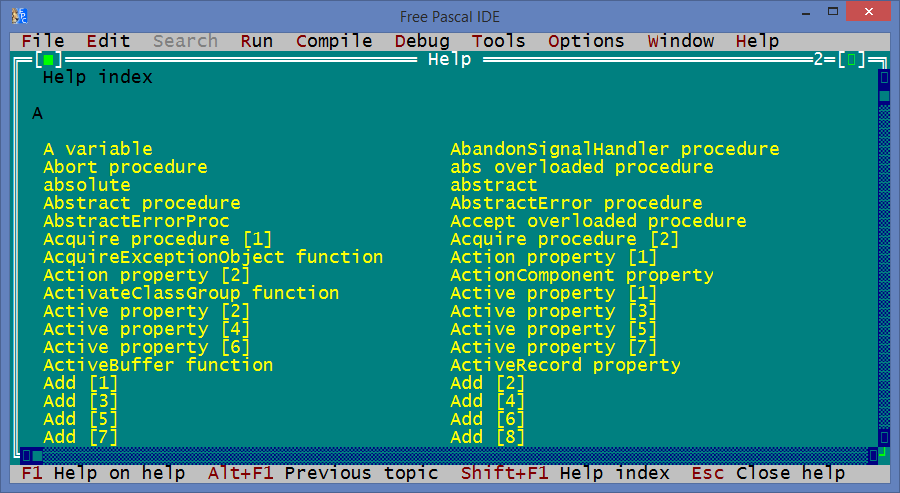Open the Tools menu
Viewport: 900px width, 493px height.
point(498,41)
